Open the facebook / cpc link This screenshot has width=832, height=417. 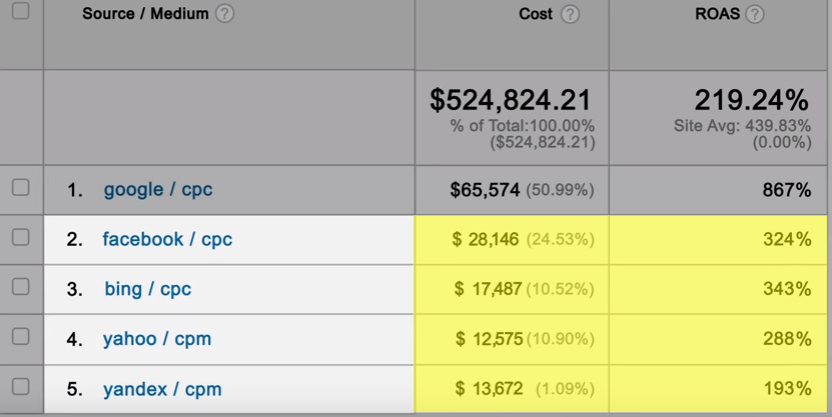click(167, 239)
